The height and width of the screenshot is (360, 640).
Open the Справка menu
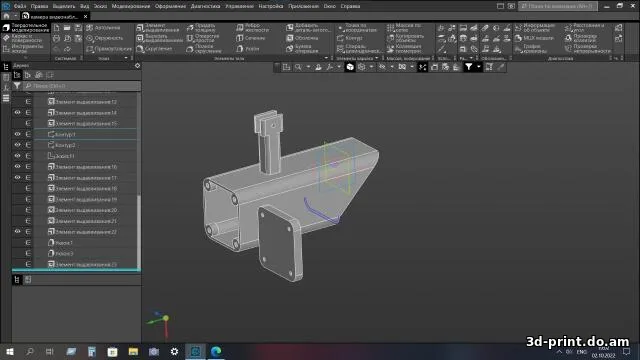tap(350, 6)
